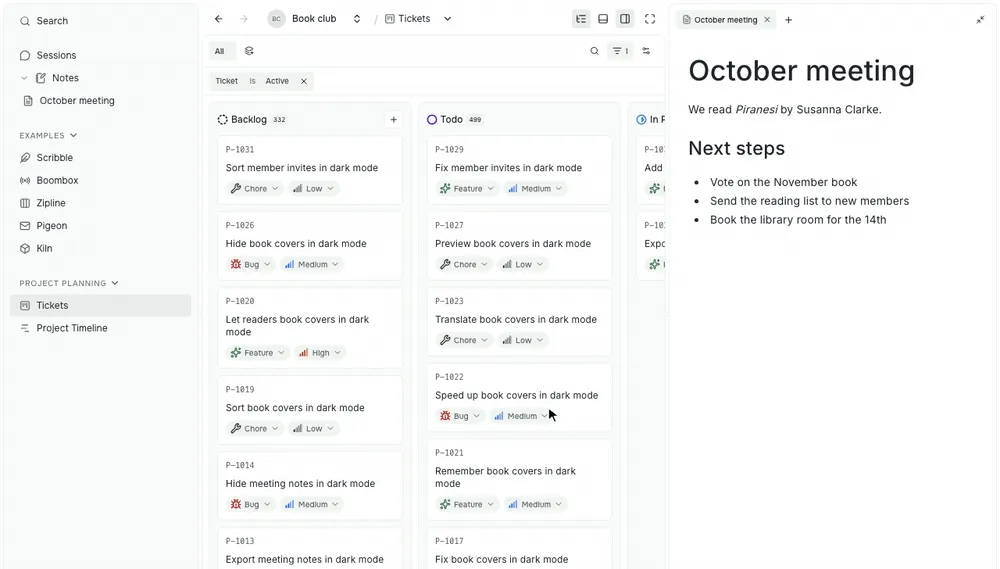
Task: Toggle the bottom panel layout icon
Action: (603, 19)
